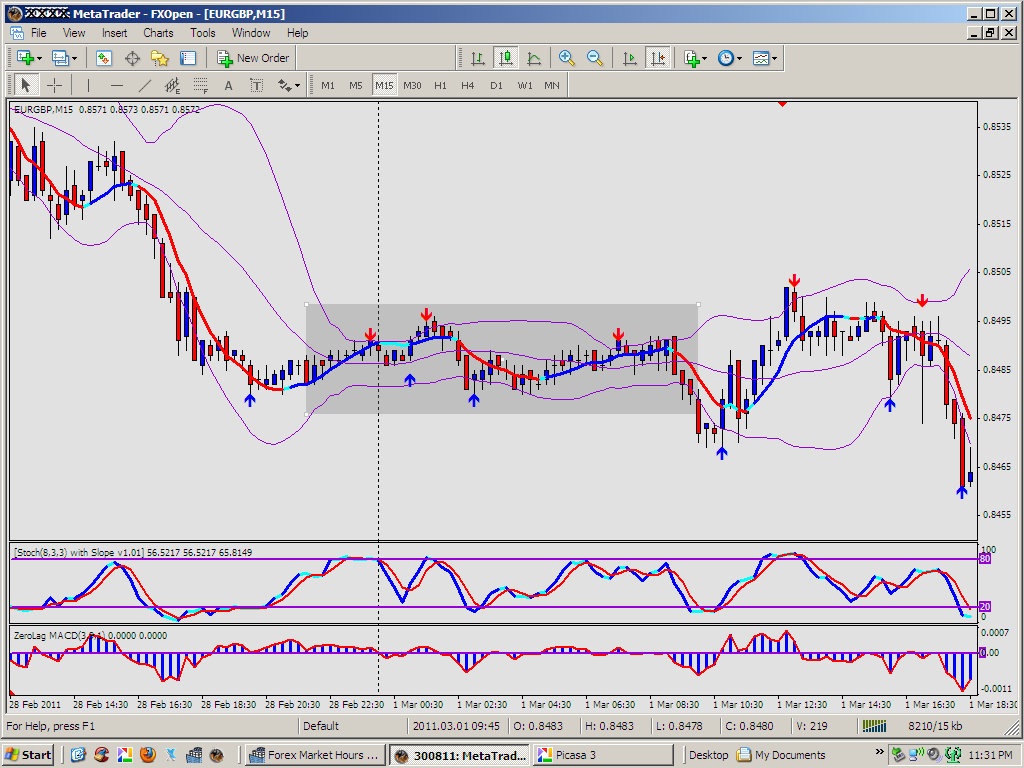This screenshot has width=1024, height=768.
Task: Toggle chart auto scroll
Action: (630, 58)
